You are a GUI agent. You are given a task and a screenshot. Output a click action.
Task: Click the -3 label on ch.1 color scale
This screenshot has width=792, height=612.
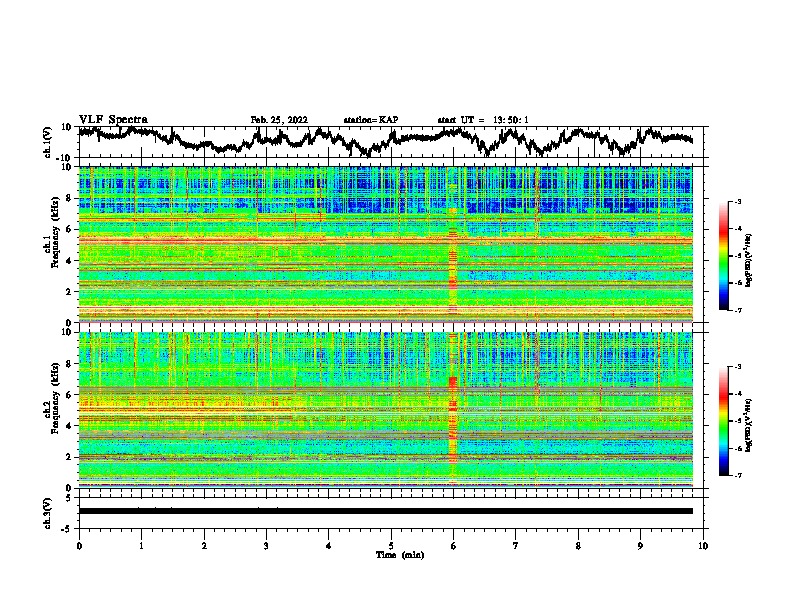738,202
